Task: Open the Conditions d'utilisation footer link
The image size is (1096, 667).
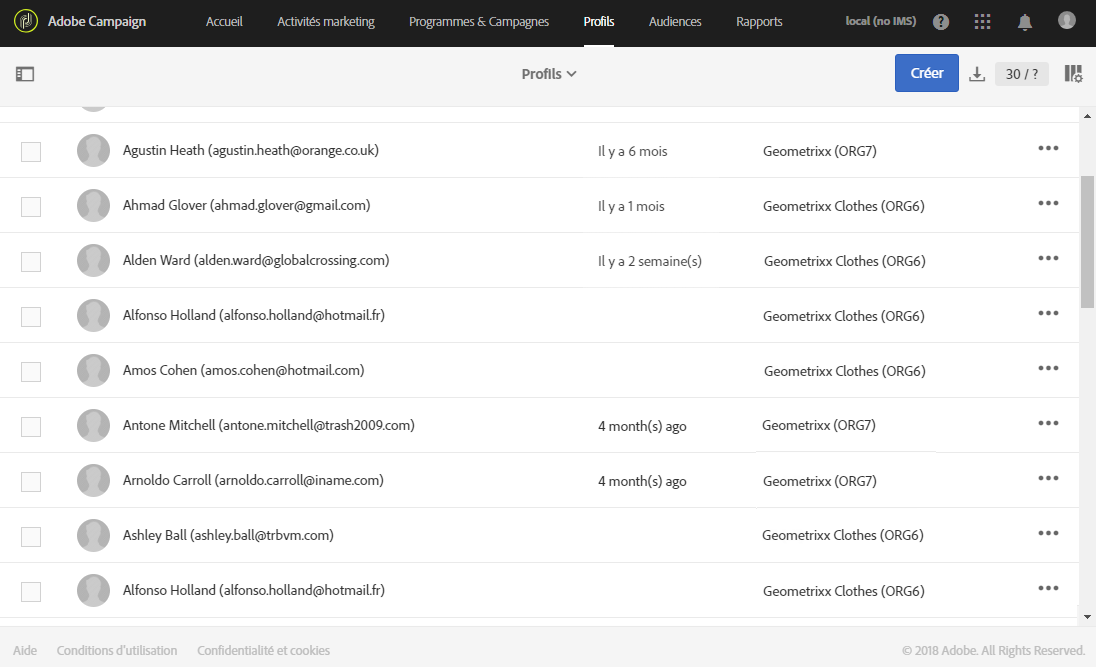Action: point(117,651)
